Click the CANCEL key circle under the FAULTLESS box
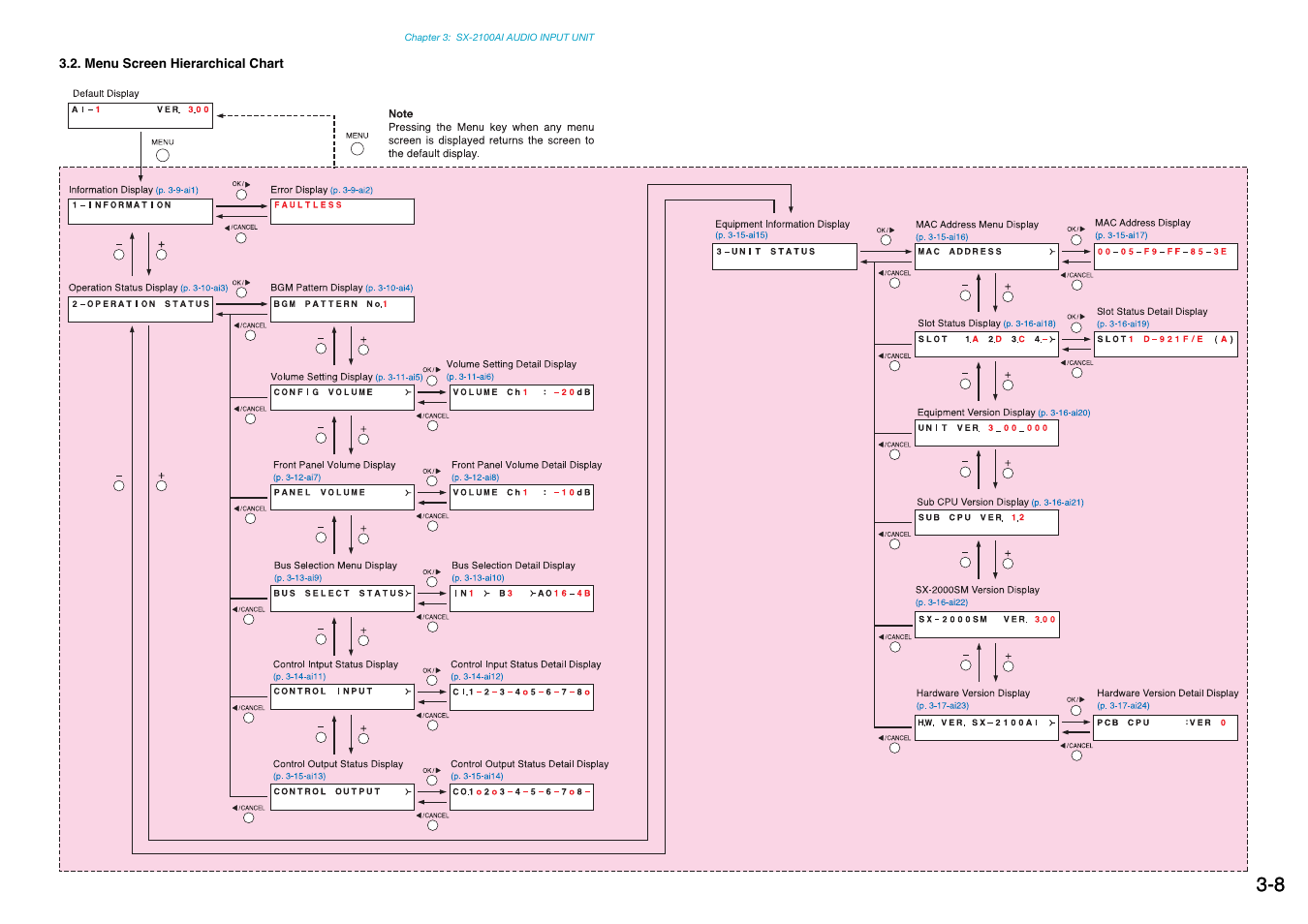Image resolution: width=1308 pixels, height=924 pixels. coord(241,237)
